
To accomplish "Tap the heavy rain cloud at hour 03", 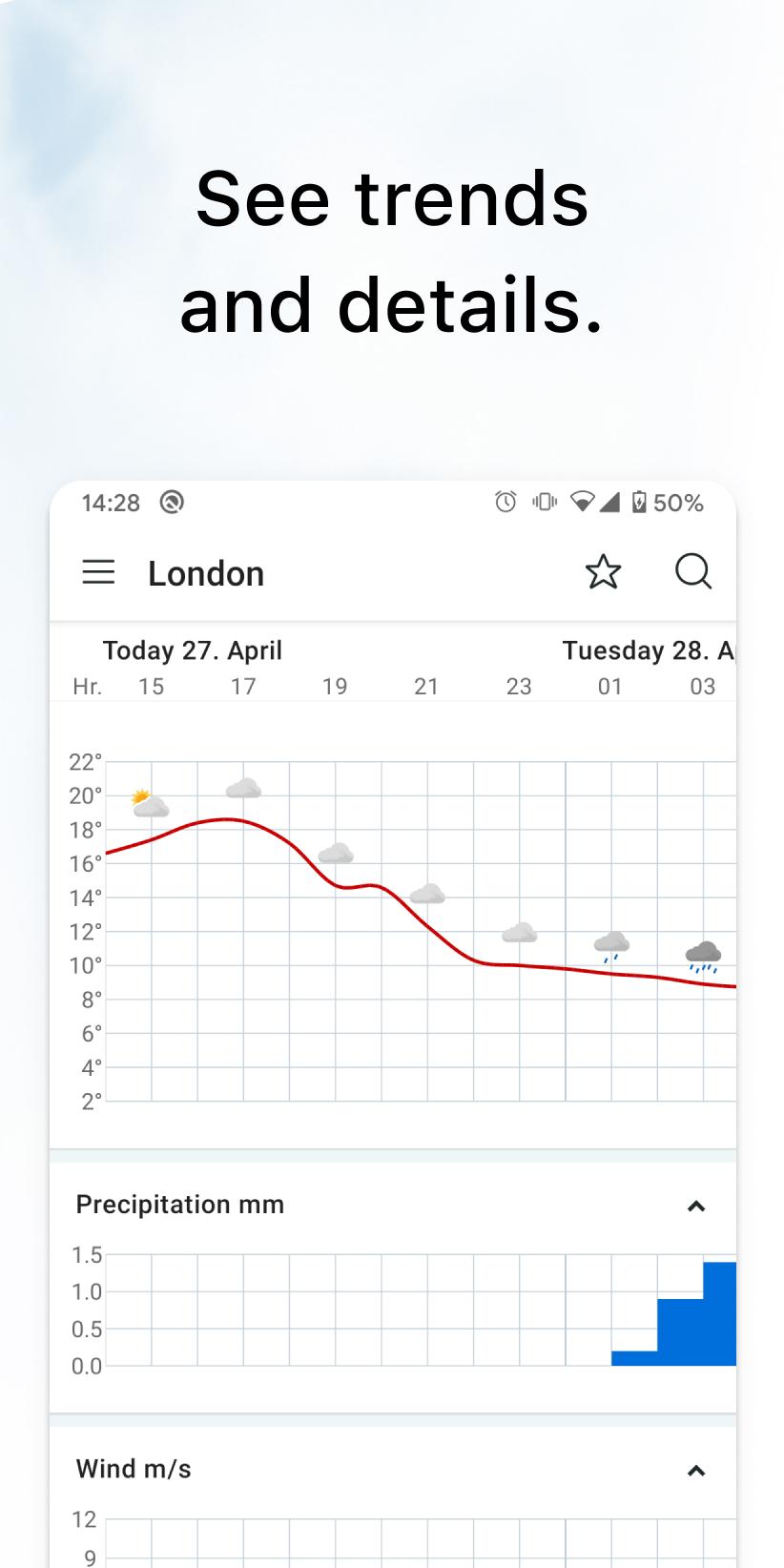I will point(703,955).
